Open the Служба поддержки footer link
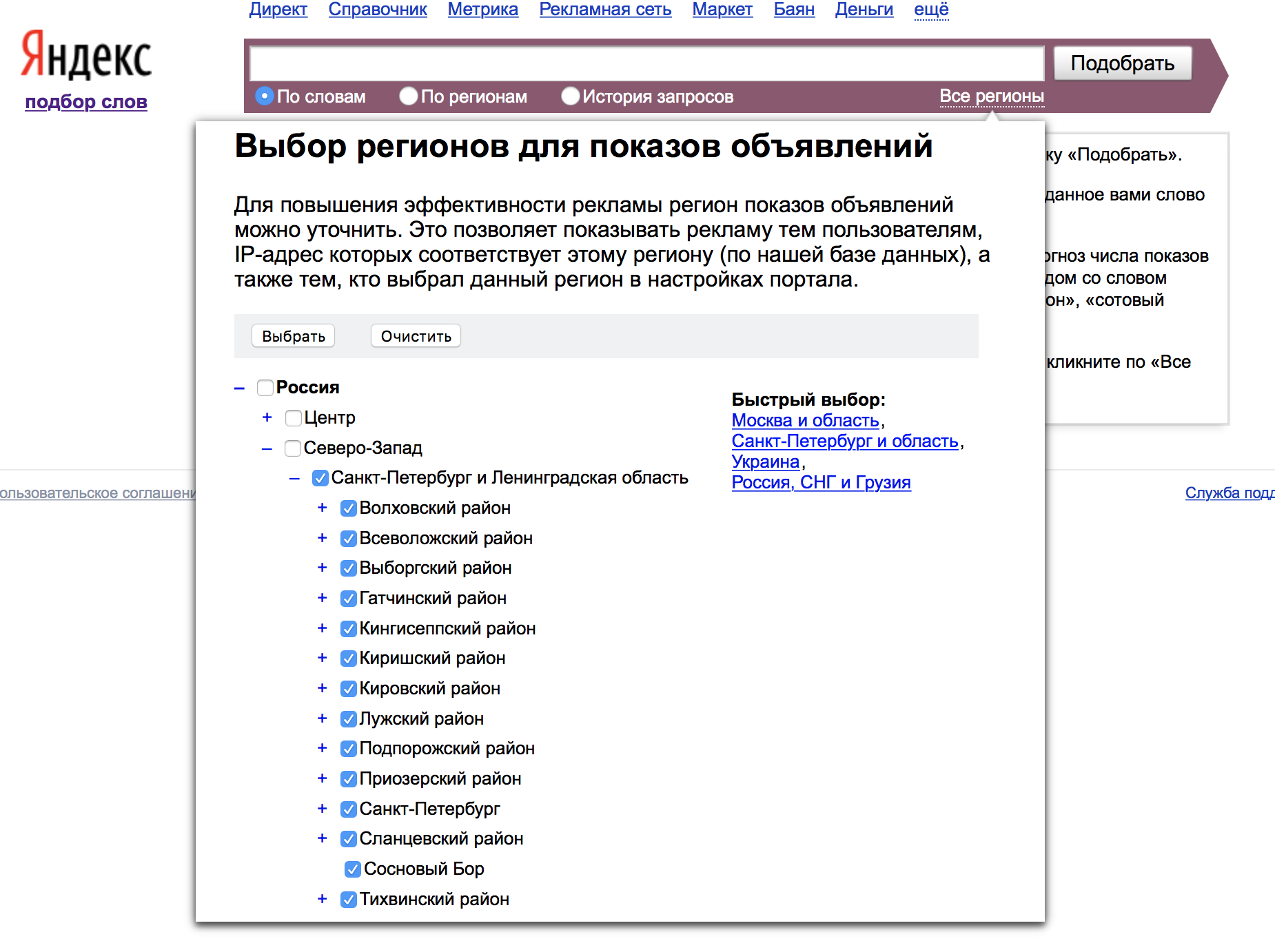The height and width of the screenshot is (952, 1275). click(1230, 493)
